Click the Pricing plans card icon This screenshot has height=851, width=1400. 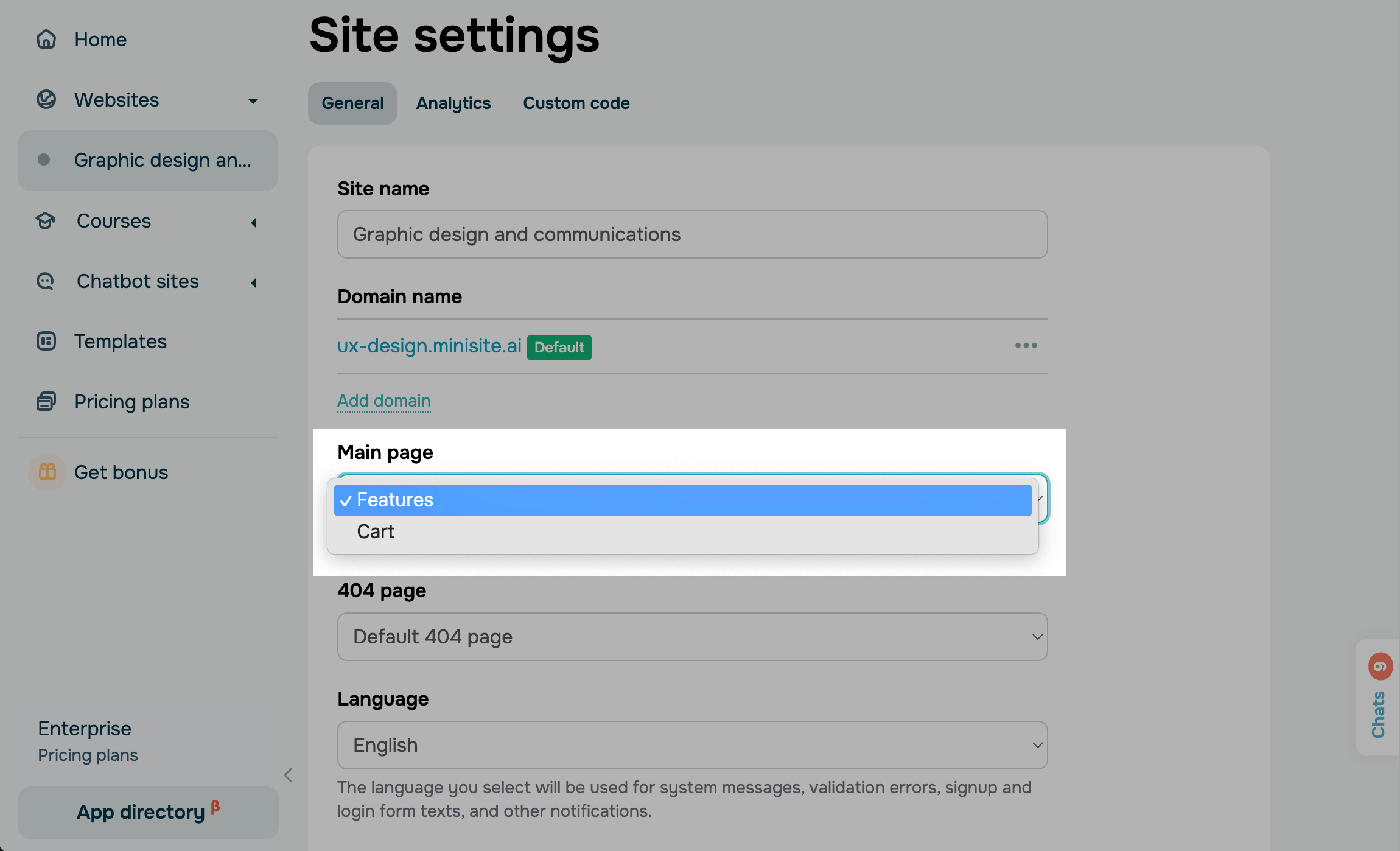[x=46, y=402]
